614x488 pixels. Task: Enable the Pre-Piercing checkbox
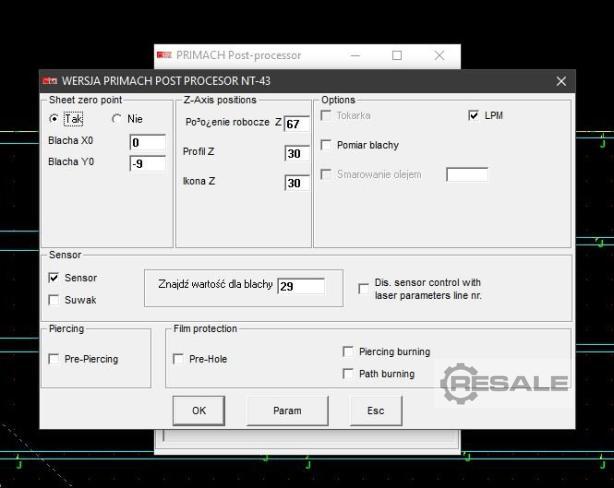[x=54, y=359]
